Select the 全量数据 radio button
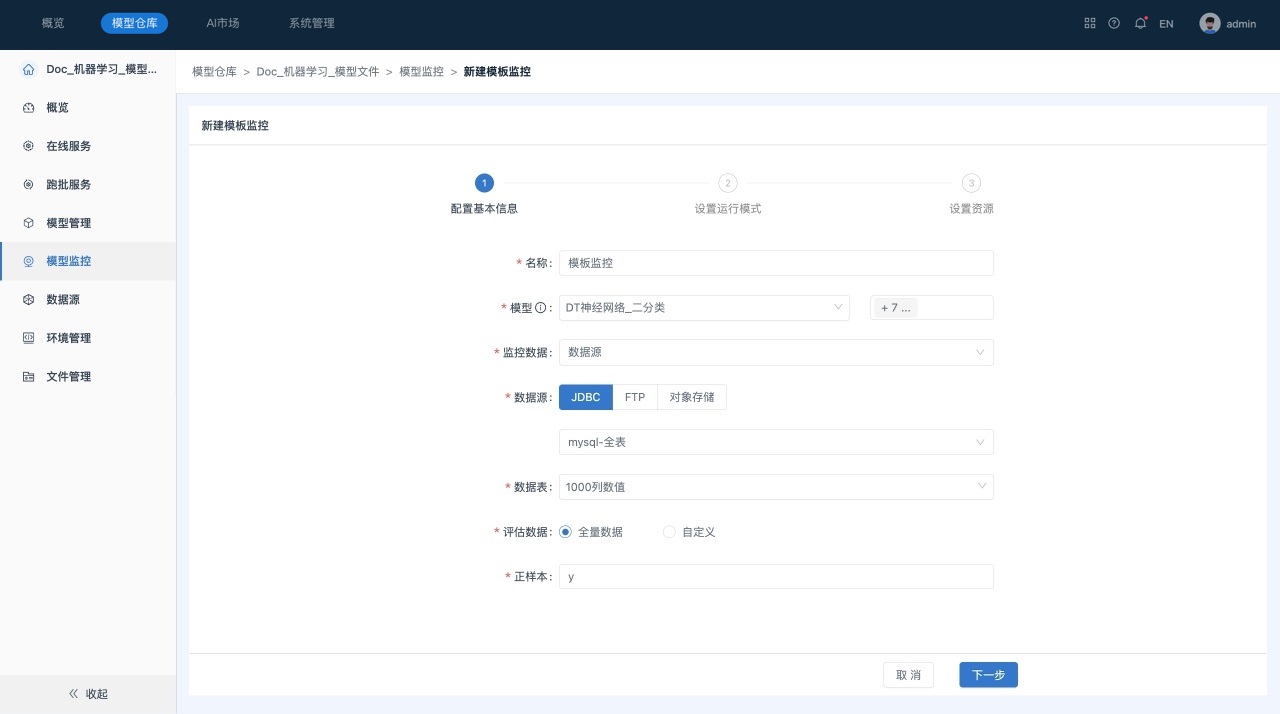 (x=565, y=532)
